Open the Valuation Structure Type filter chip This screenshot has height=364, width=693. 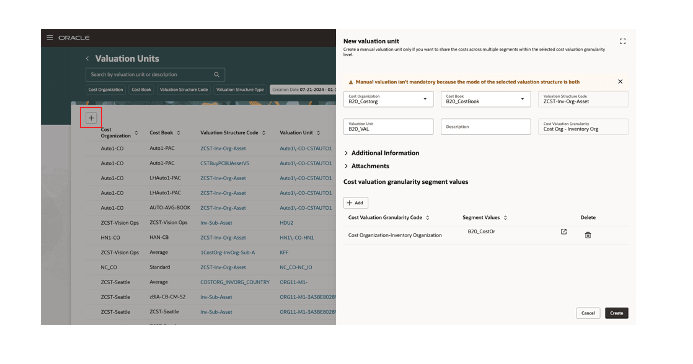click(x=240, y=90)
